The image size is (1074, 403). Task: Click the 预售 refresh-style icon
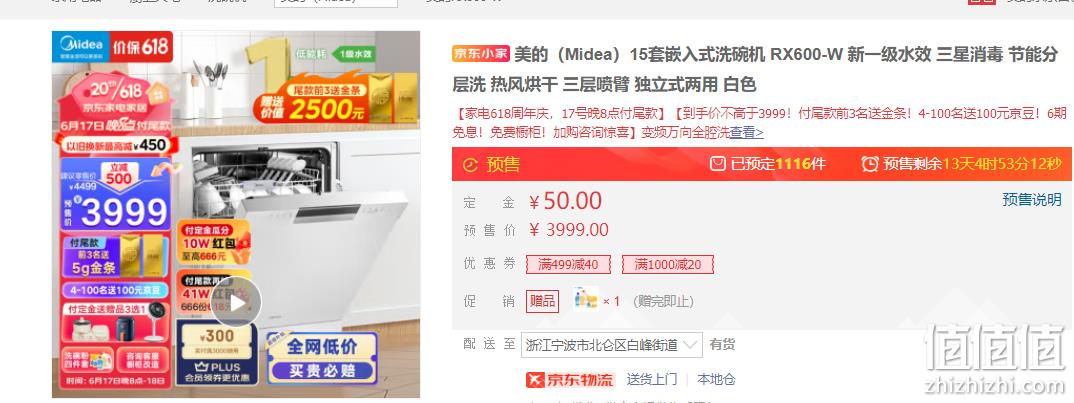(x=471, y=164)
